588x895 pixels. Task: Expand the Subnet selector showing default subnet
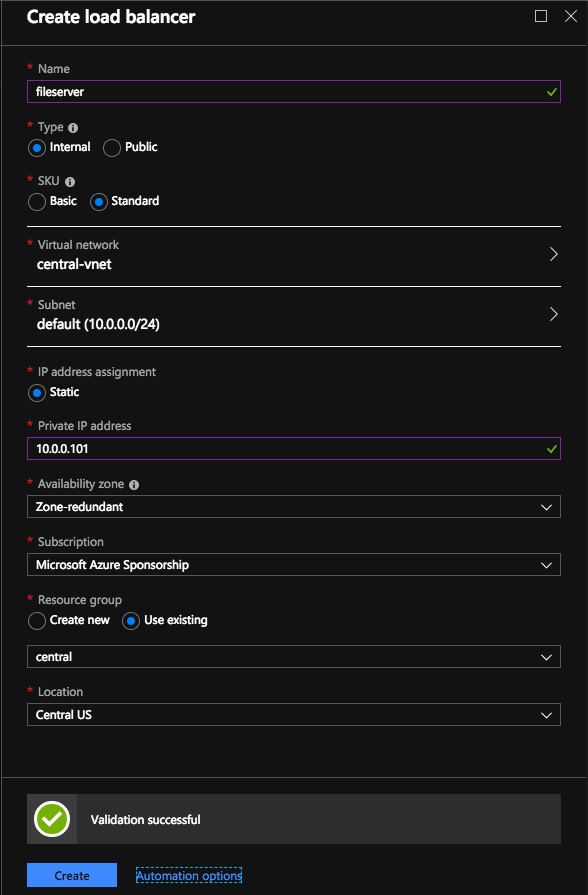pos(554,314)
